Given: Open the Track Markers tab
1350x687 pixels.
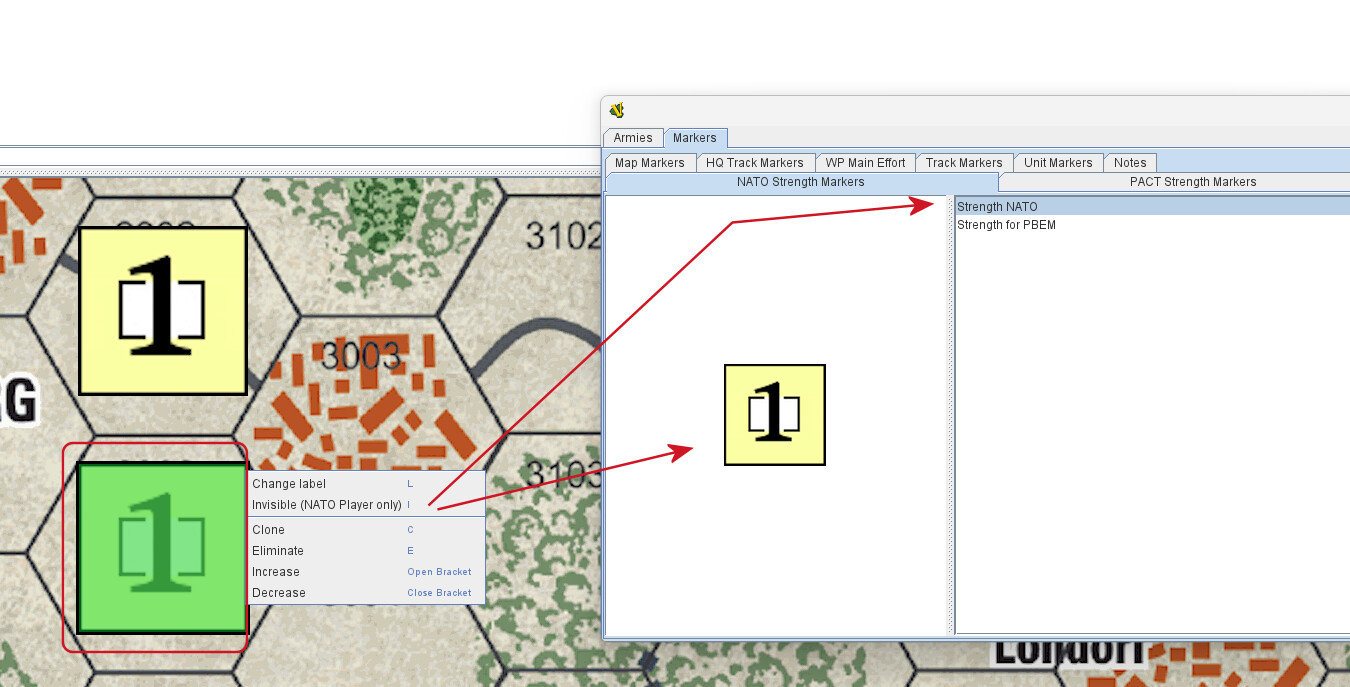Looking at the screenshot, I should pos(963,163).
